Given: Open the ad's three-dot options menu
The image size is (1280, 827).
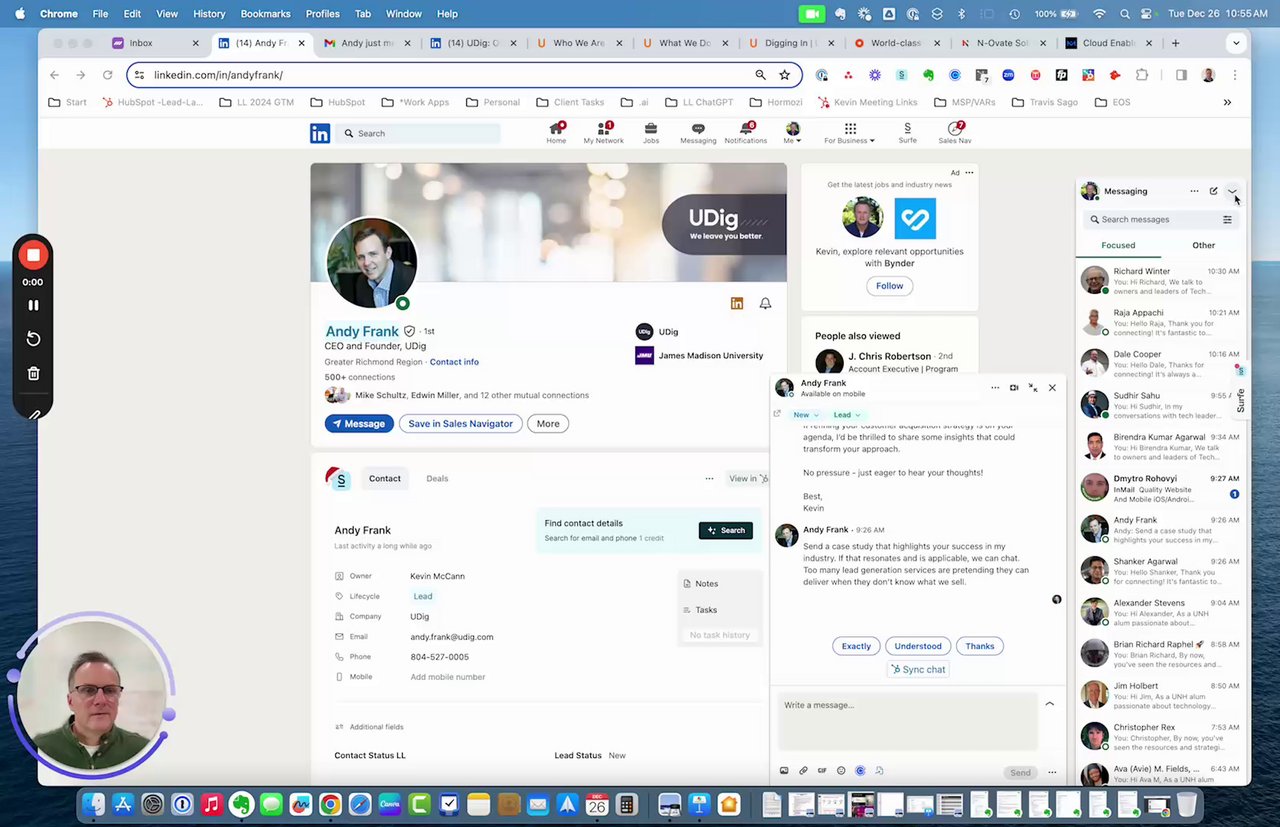Looking at the screenshot, I should coord(969,173).
